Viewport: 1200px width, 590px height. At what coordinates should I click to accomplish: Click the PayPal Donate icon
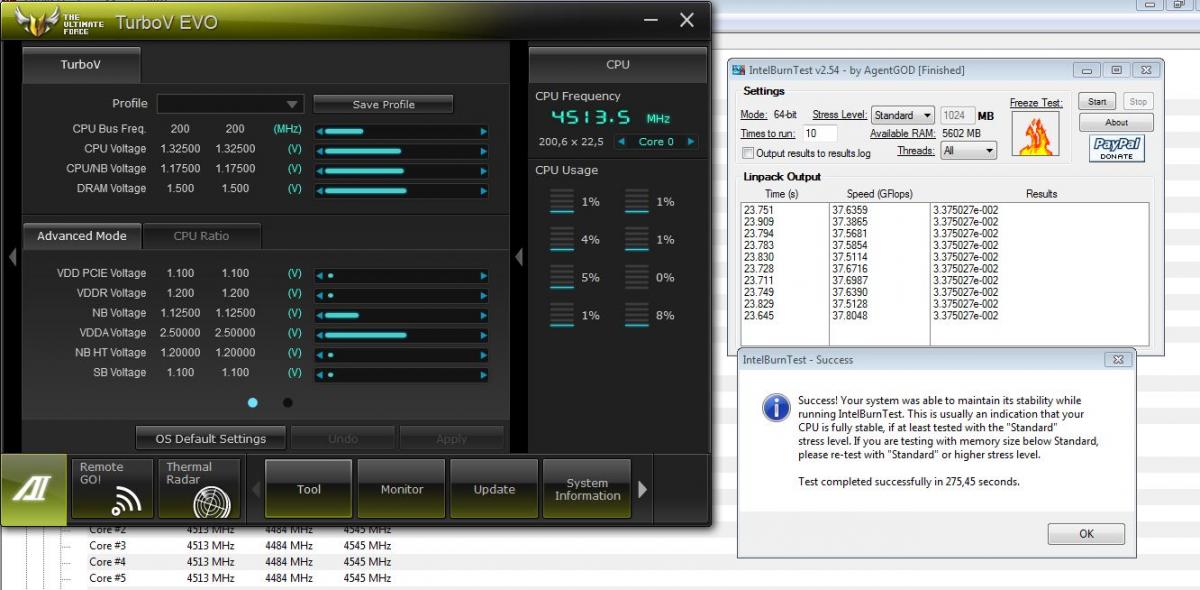coord(1116,149)
